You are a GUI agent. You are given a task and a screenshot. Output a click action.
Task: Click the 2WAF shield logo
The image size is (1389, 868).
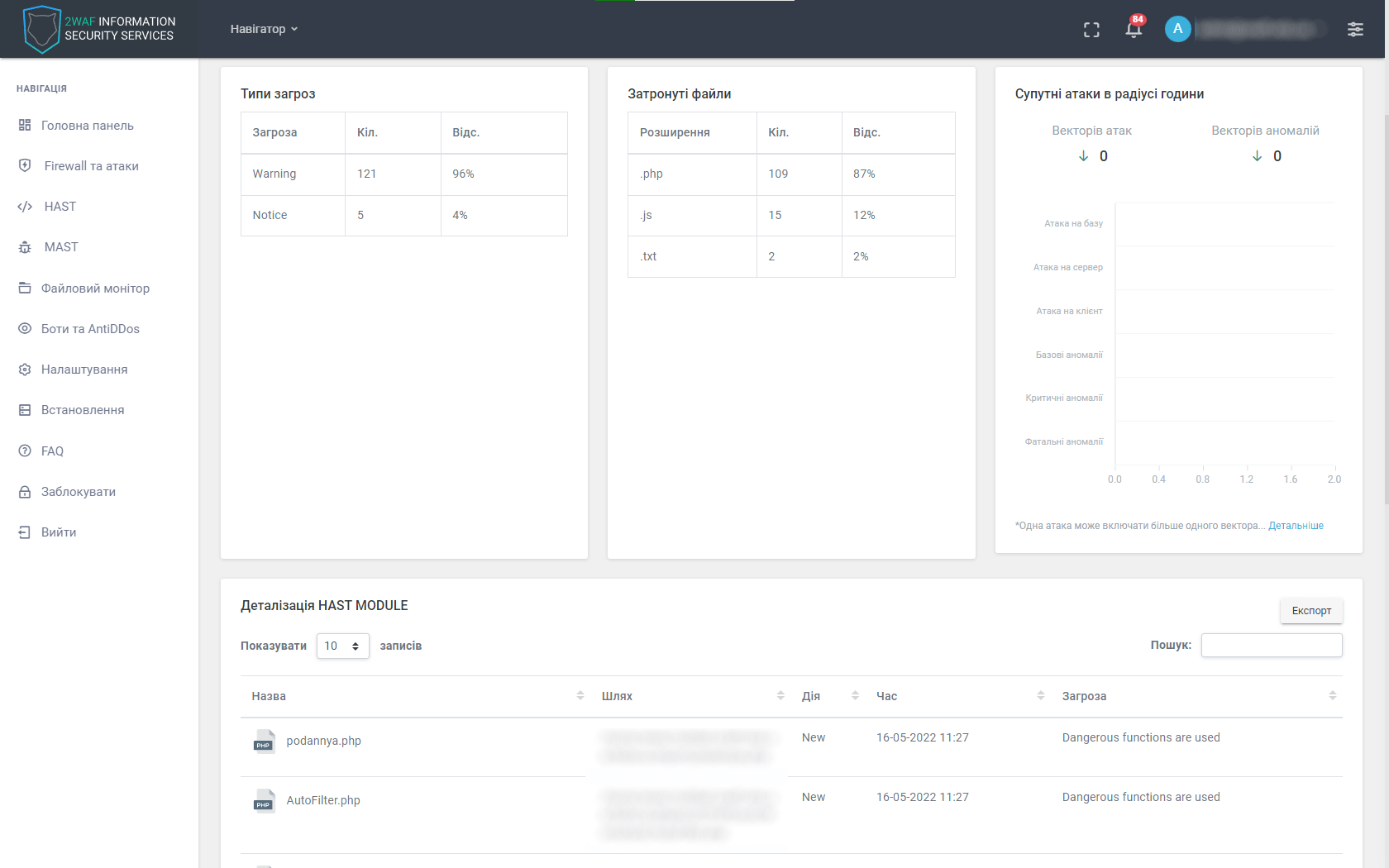click(x=42, y=28)
